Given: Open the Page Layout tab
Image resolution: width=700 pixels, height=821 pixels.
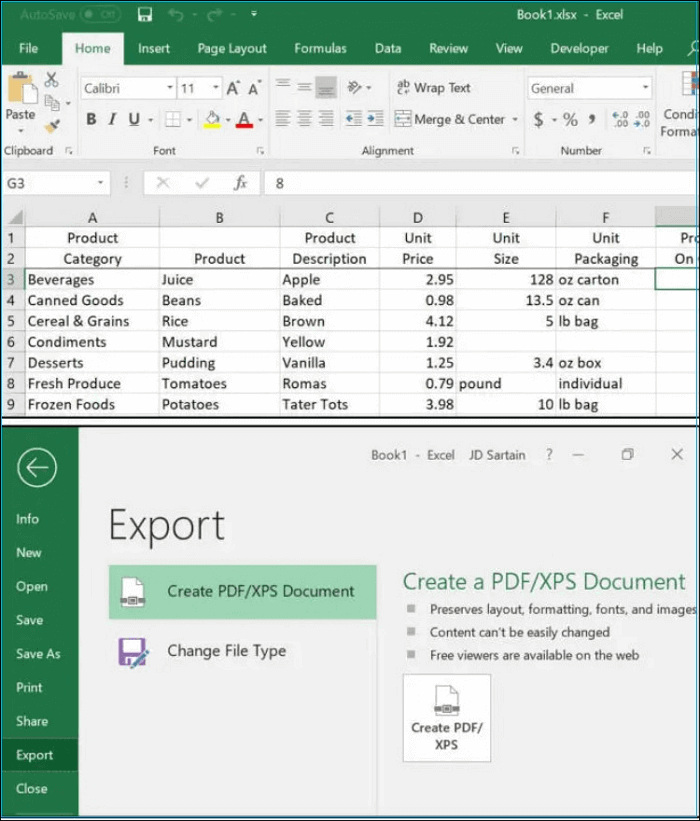Looking at the screenshot, I should tap(232, 49).
